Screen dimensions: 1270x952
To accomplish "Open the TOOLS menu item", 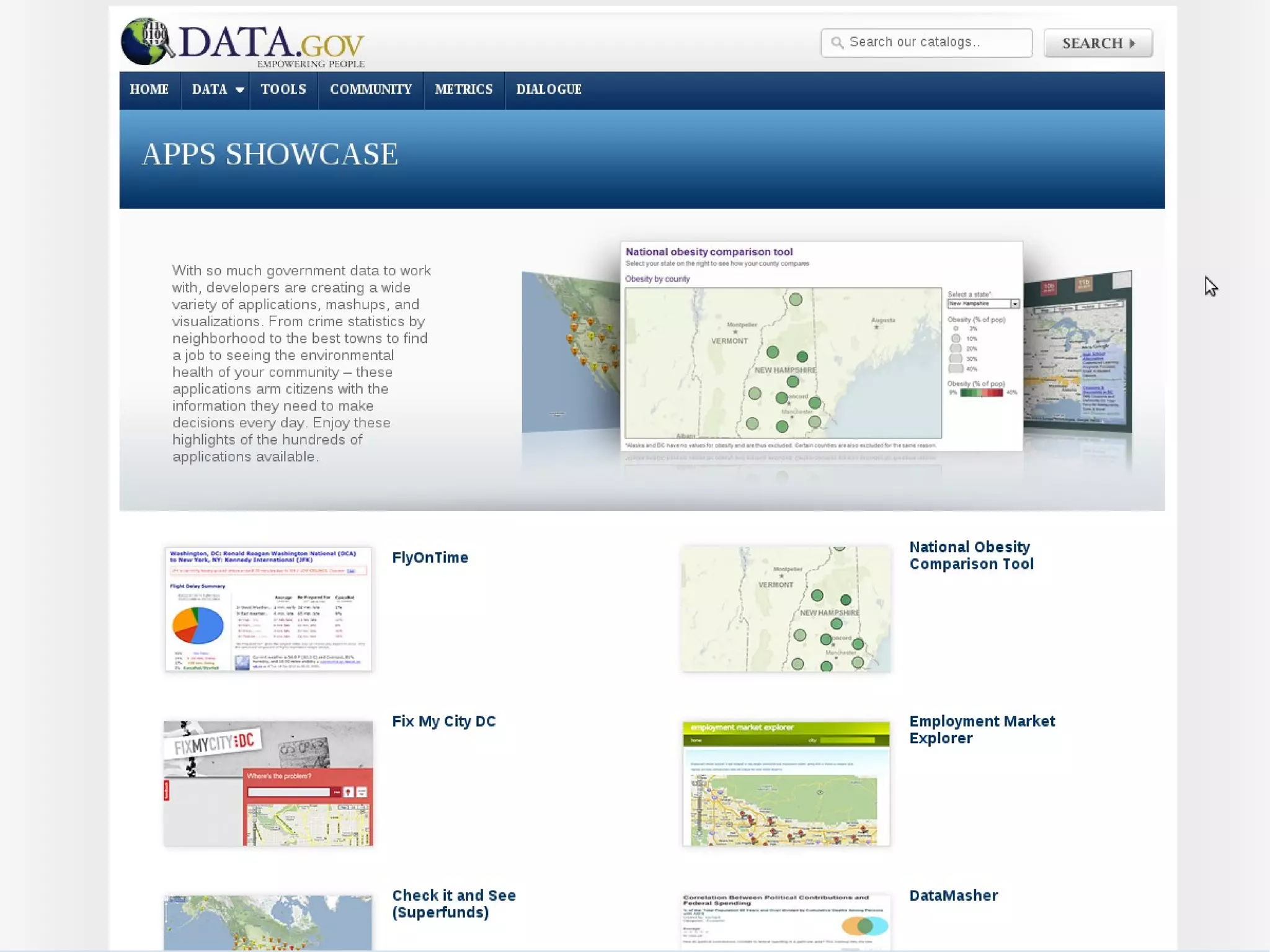I will coord(283,89).
